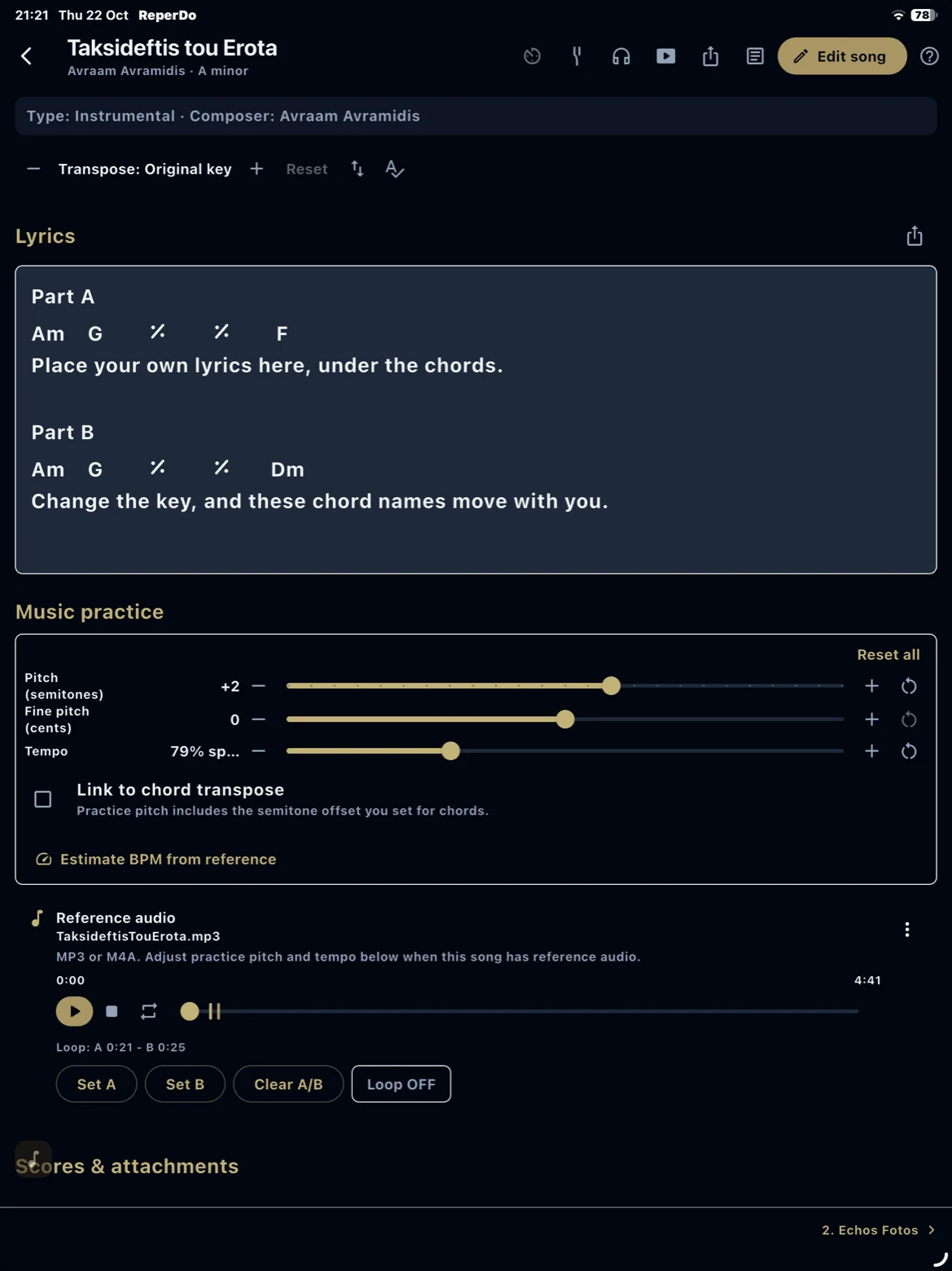
Task: Open the metronome icon in top toolbar
Action: (532, 56)
